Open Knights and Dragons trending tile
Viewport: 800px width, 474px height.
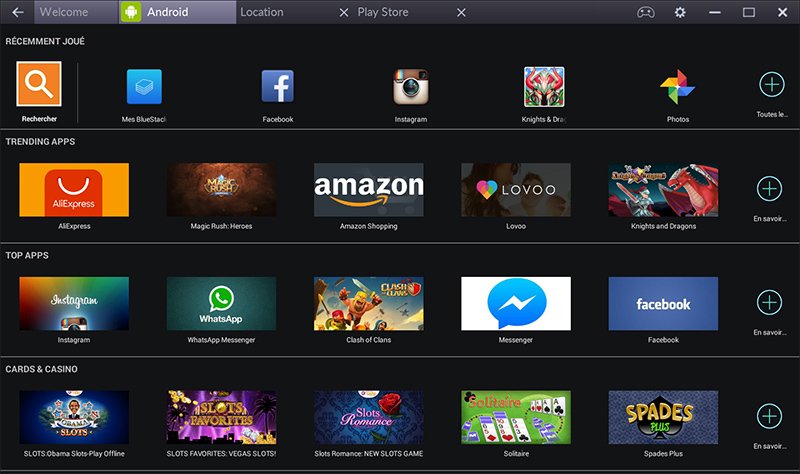tap(663, 190)
